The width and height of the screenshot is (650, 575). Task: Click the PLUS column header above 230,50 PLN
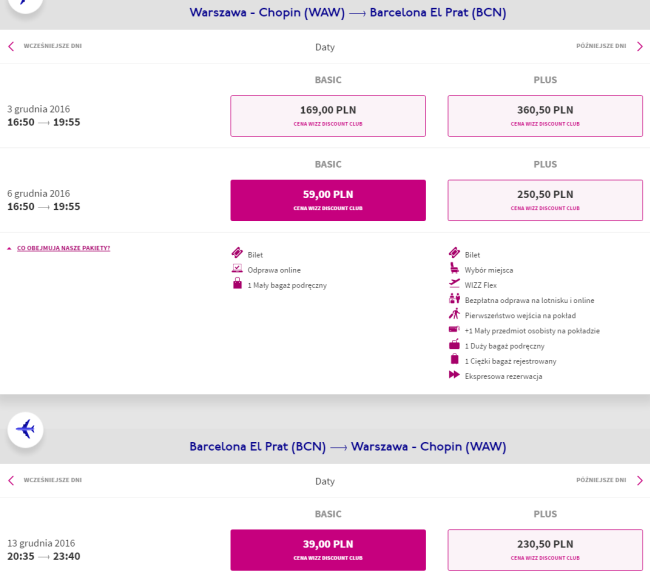coord(545,514)
